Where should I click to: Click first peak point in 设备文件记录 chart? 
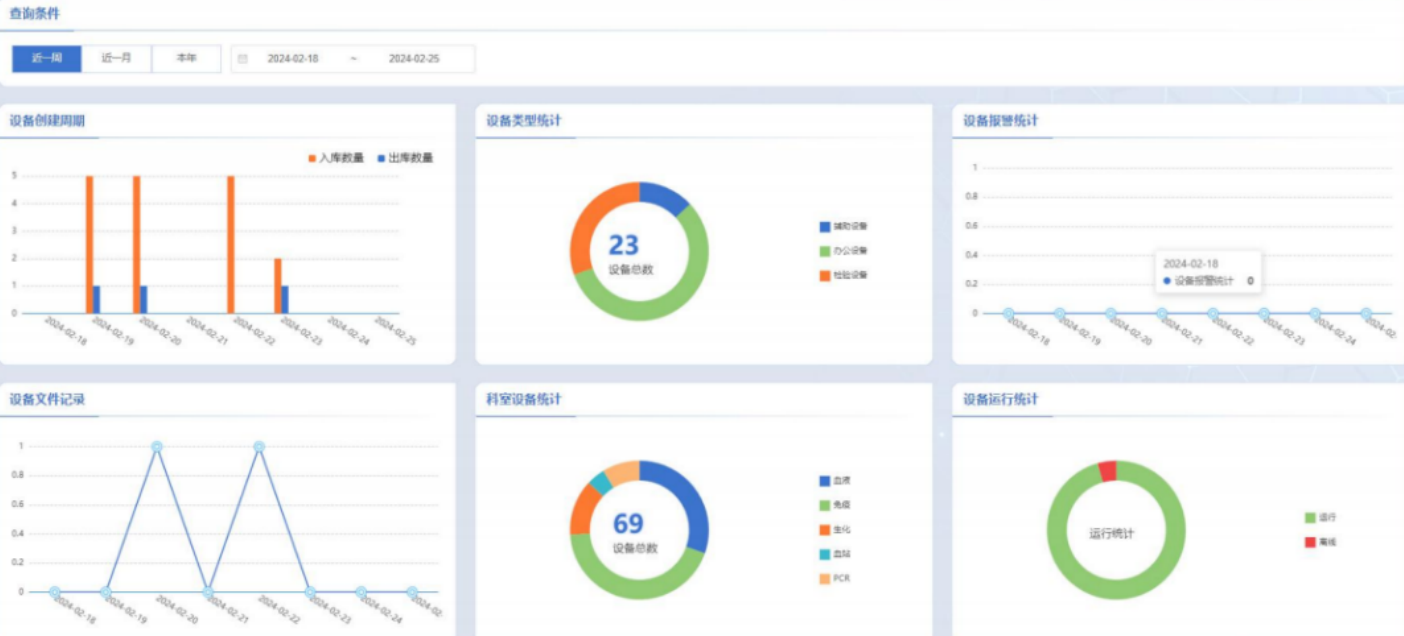coord(157,447)
